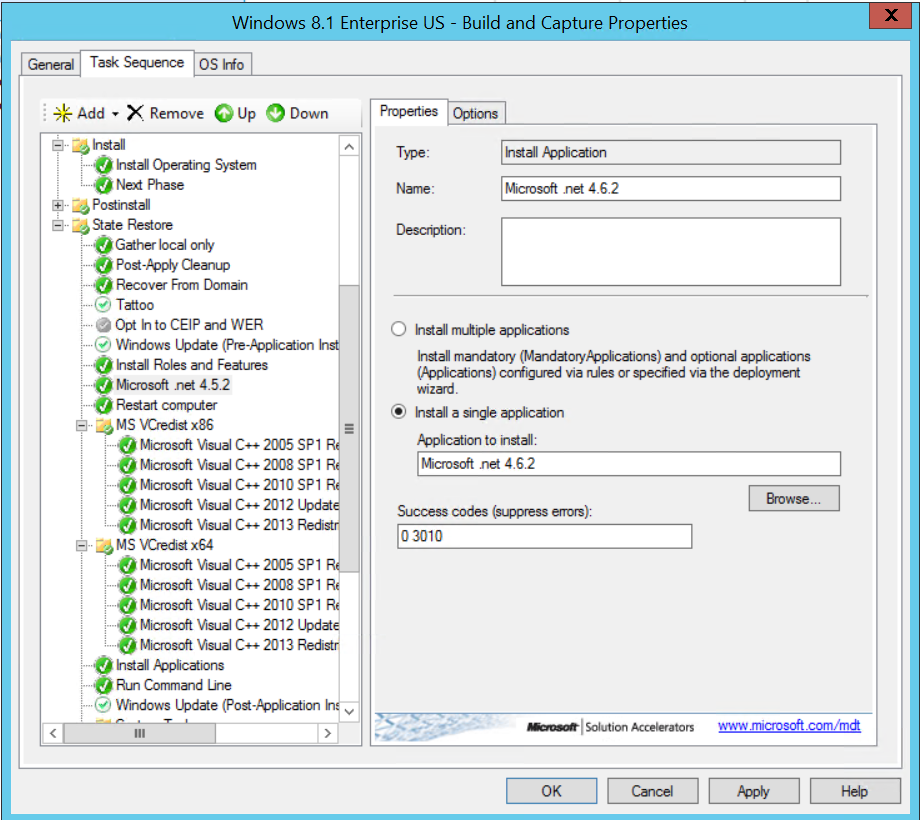
Task: Click the green Down arrow icon
Action: (276, 113)
